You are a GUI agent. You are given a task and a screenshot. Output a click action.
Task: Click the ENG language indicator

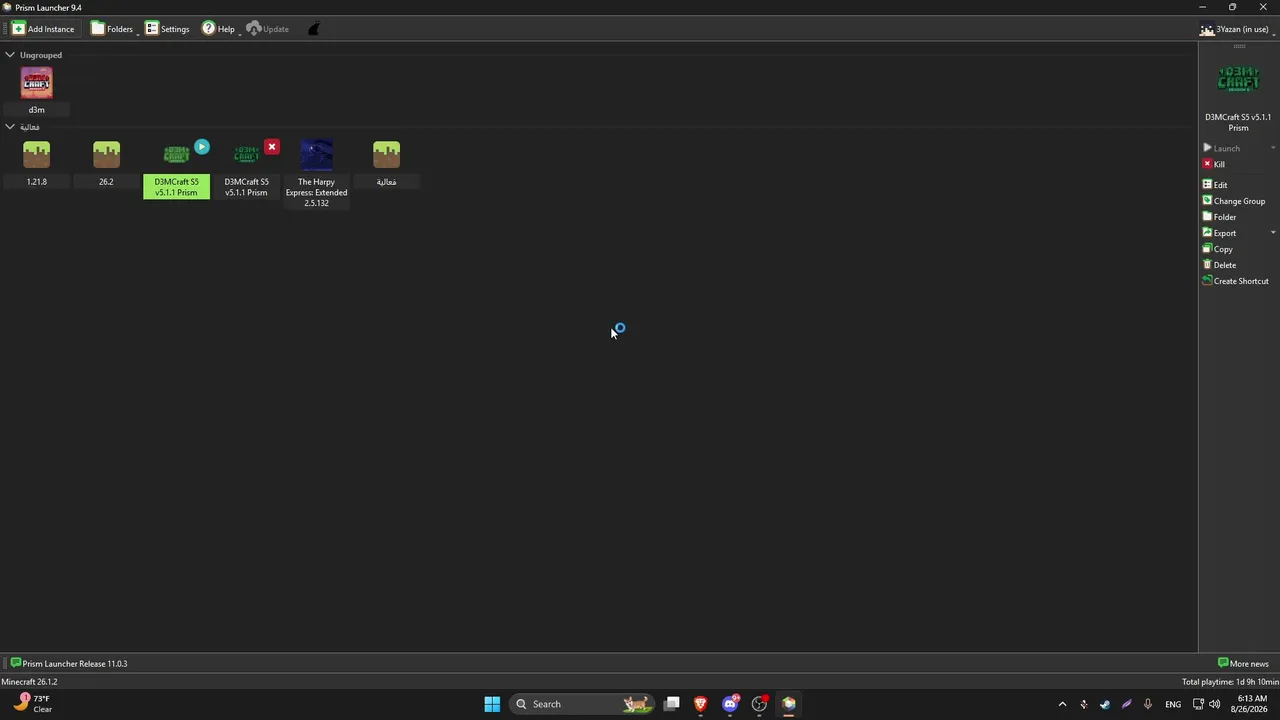pos(1173,704)
